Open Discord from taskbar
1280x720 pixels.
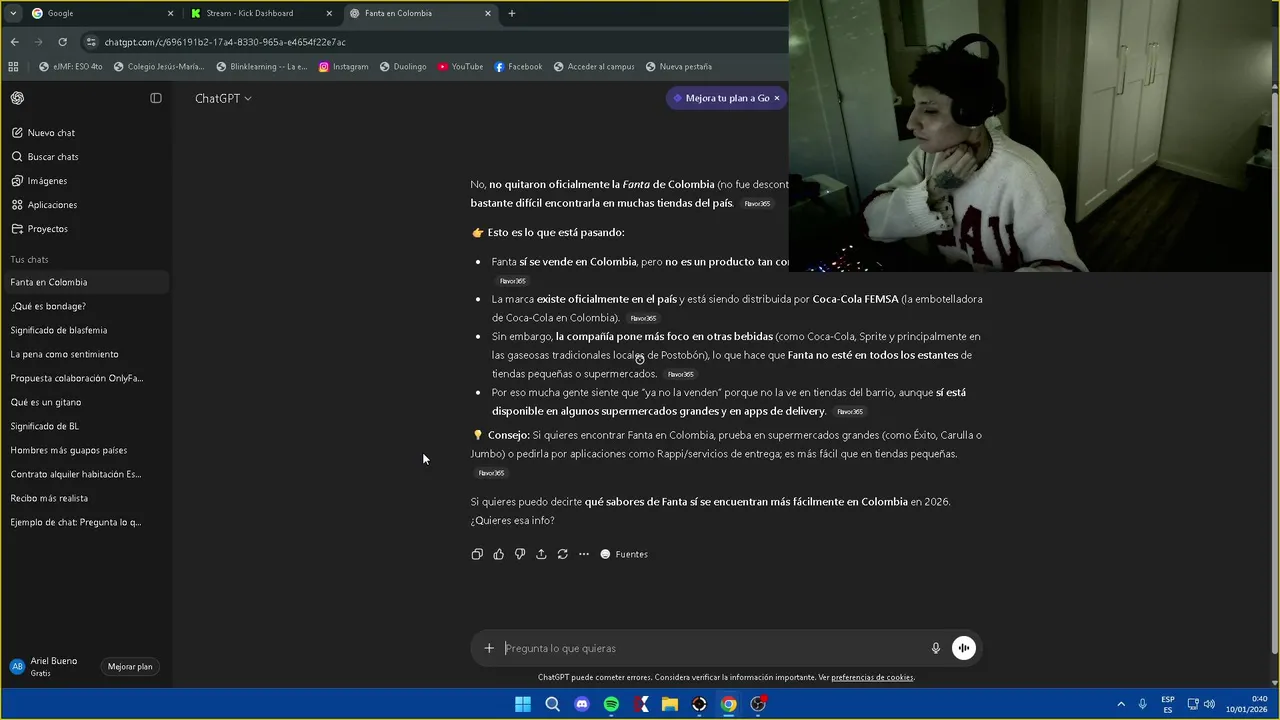[x=582, y=704]
